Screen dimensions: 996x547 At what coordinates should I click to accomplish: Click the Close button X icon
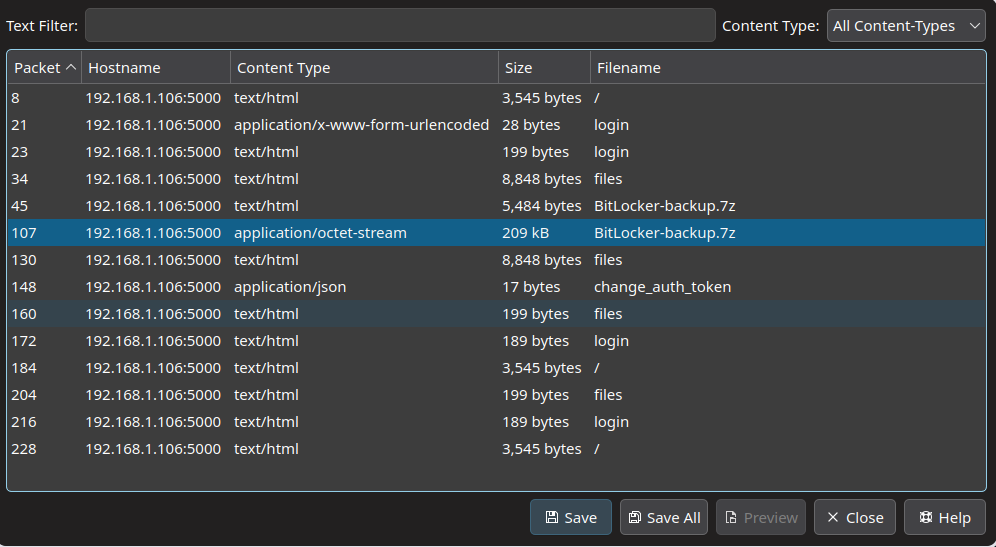(833, 518)
